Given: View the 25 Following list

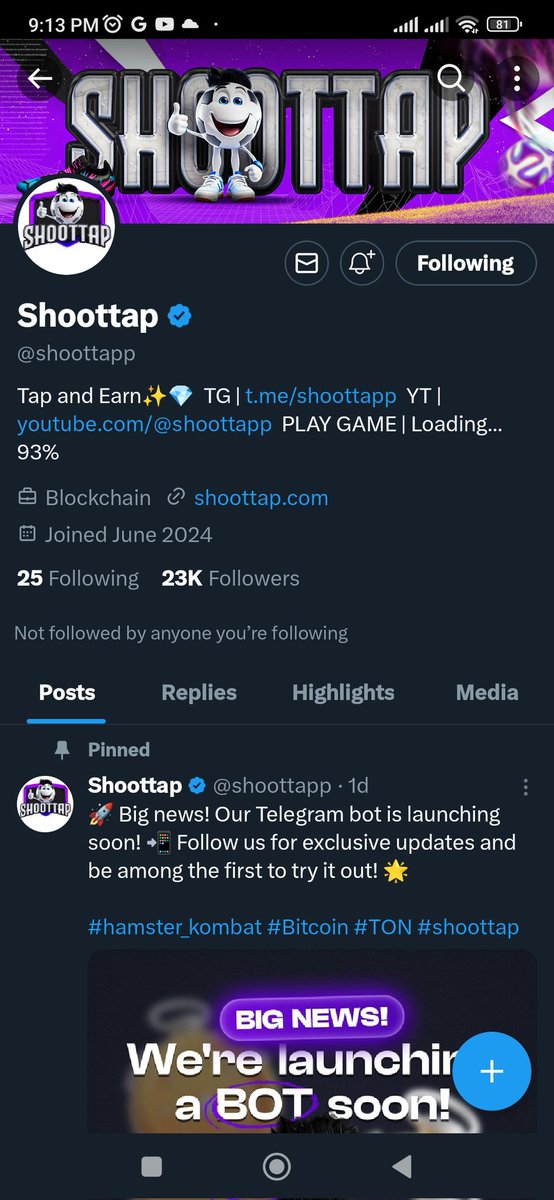Looking at the screenshot, I should 78,578.
